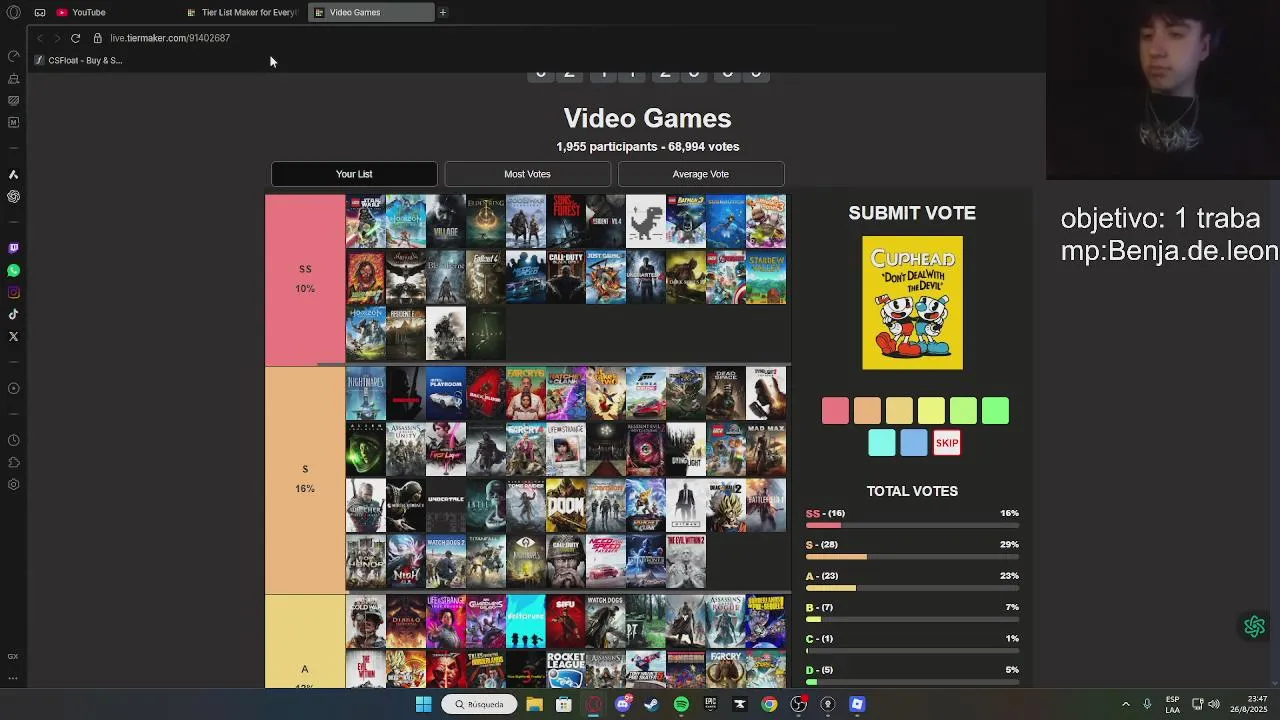Click the Windows search box

pyautogui.click(x=479, y=704)
